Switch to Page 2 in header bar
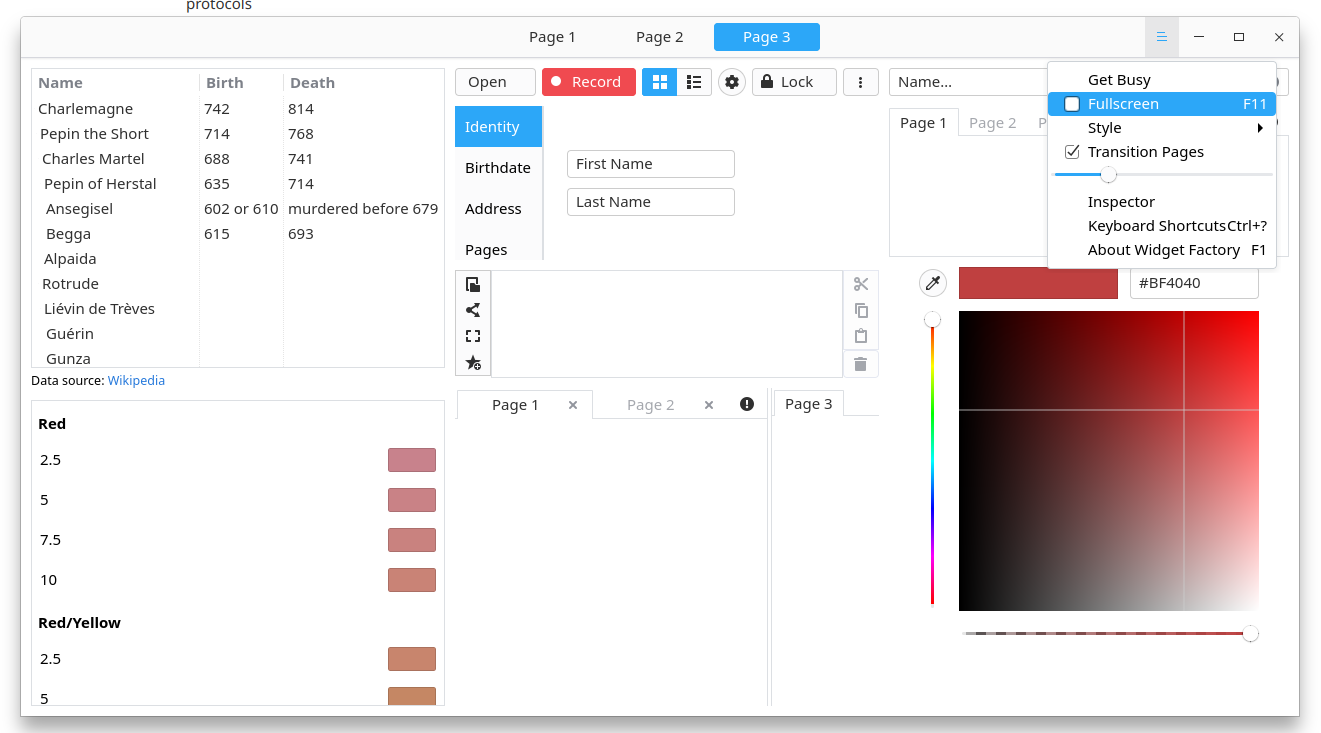 tap(660, 37)
